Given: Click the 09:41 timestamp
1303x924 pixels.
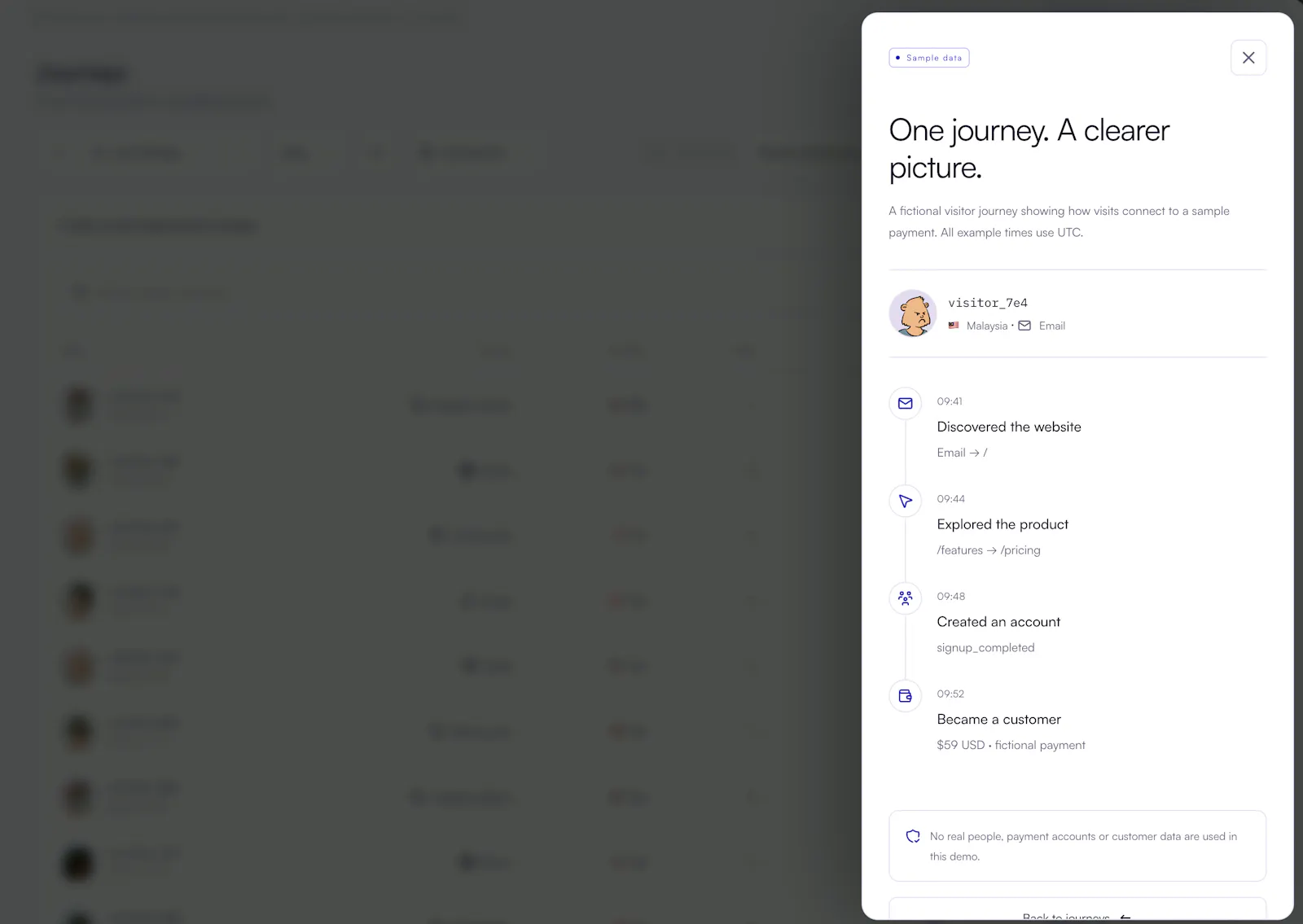Looking at the screenshot, I should [950, 401].
